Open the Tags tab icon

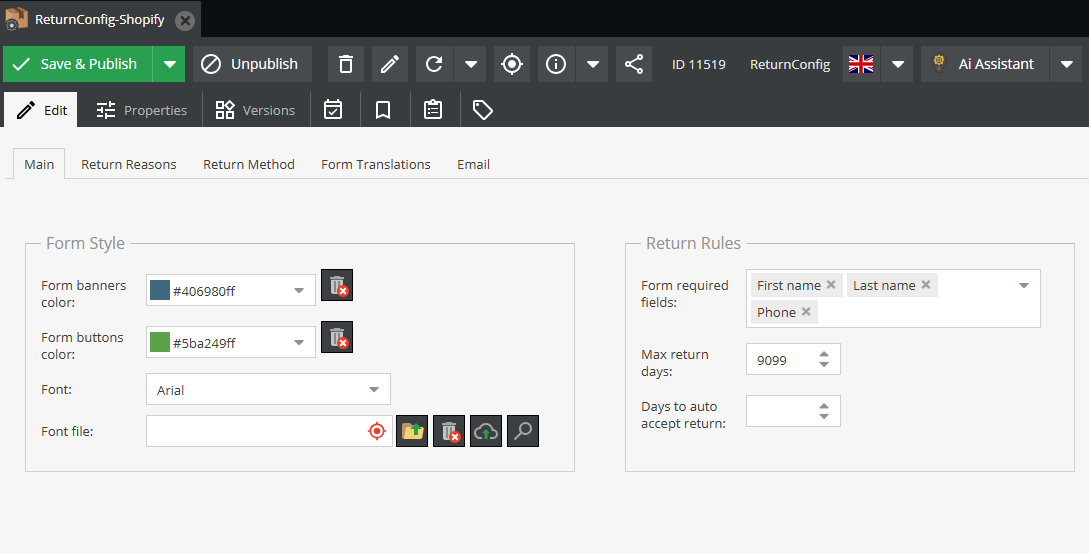coord(483,110)
